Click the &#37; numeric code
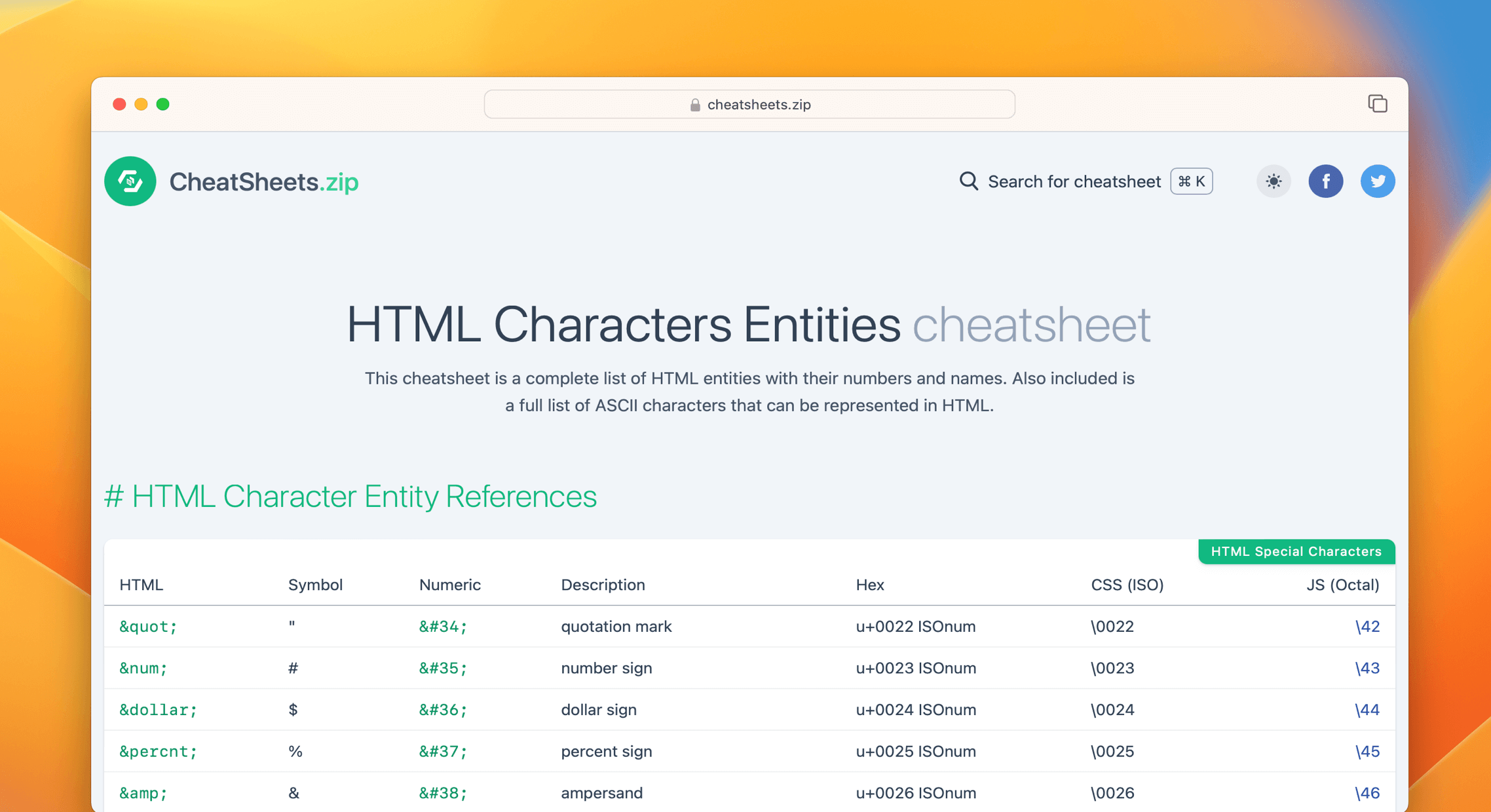Image resolution: width=1491 pixels, height=812 pixels. [x=443, y=751]
